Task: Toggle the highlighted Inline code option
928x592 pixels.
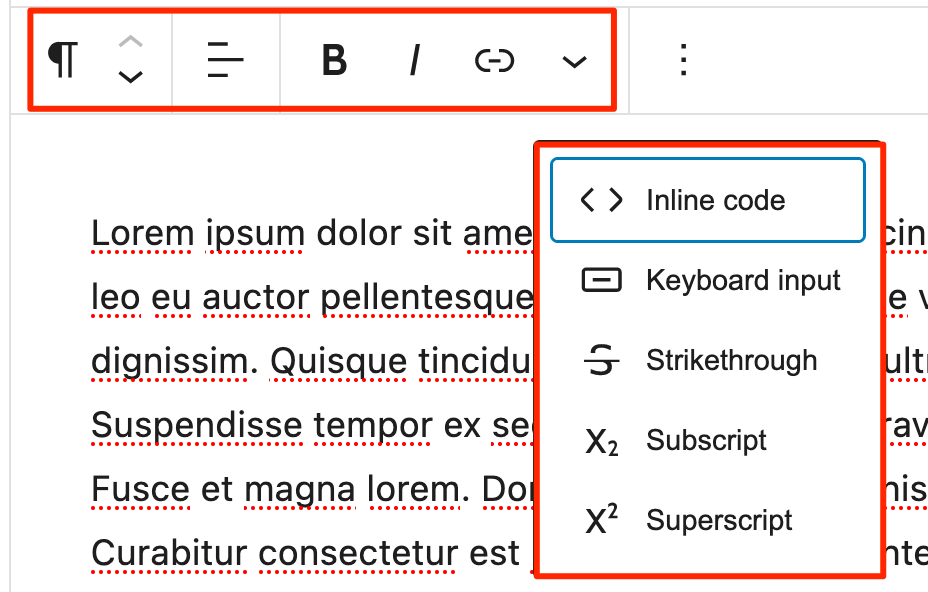Action: pos(706,200)
